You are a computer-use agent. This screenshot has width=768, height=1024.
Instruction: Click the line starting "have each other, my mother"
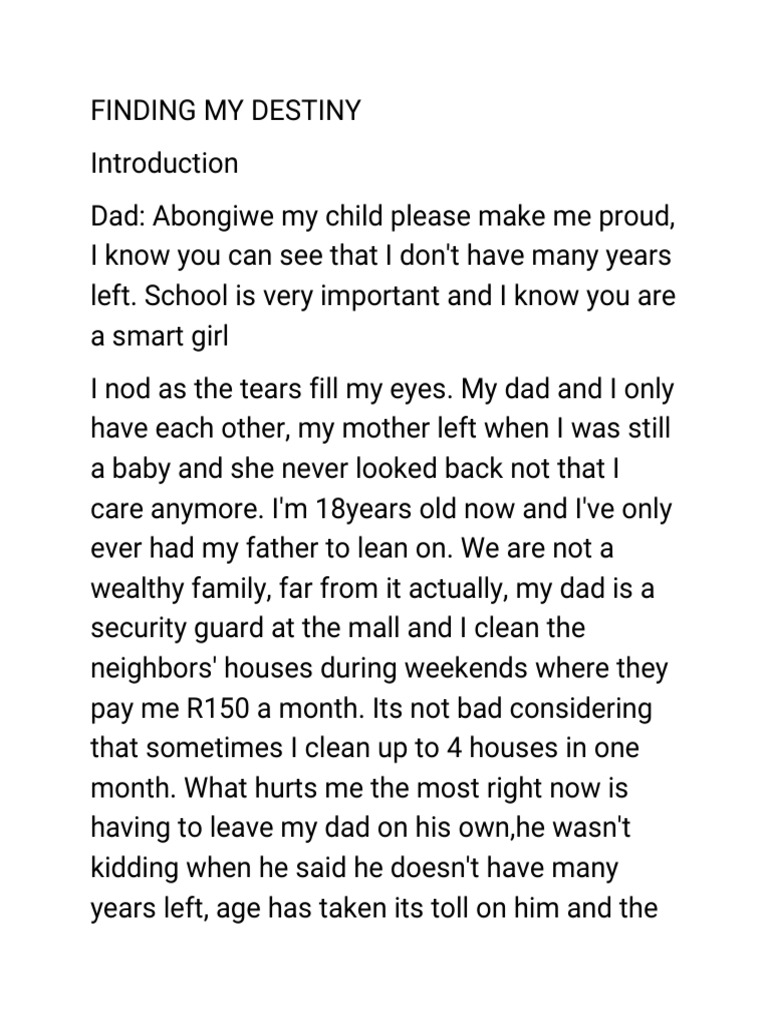click(380, 430)
